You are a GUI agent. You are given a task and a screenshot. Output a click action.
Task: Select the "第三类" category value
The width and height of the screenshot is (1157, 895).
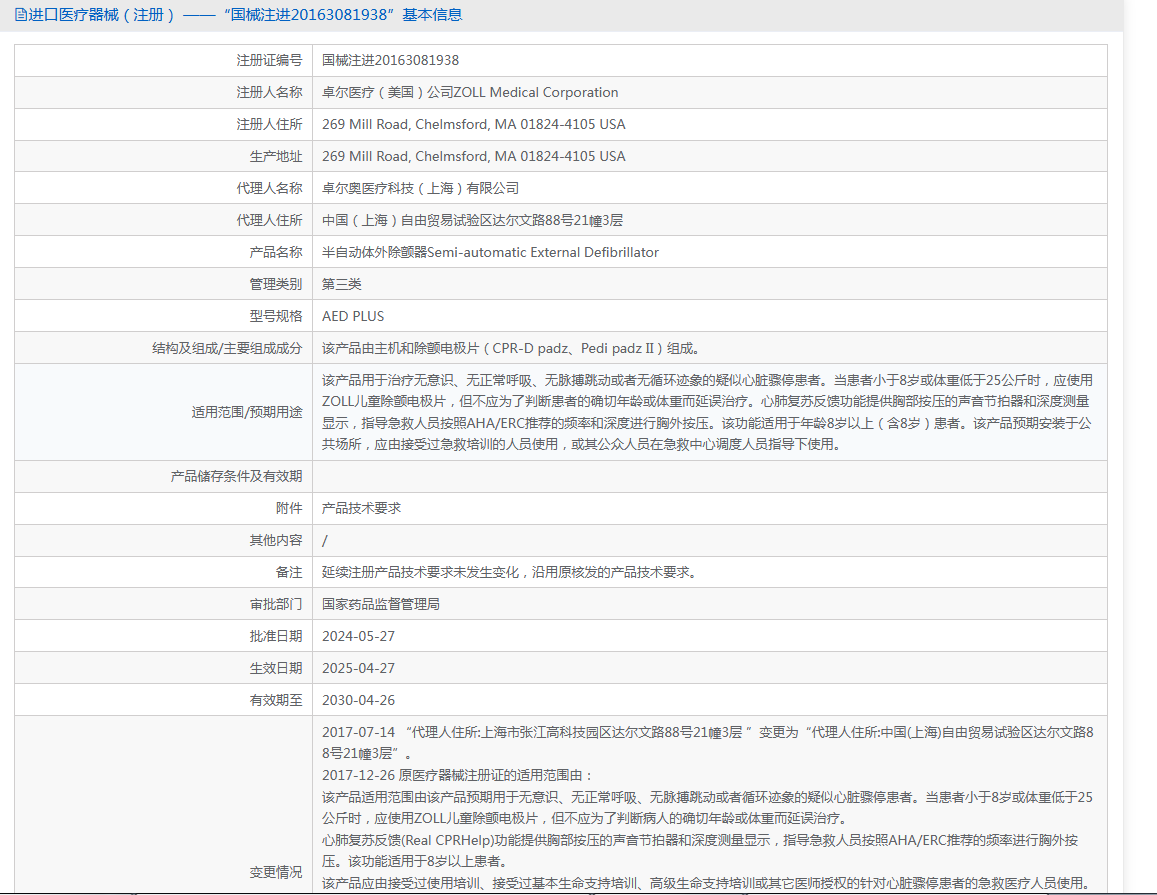(x=342, y=284)
